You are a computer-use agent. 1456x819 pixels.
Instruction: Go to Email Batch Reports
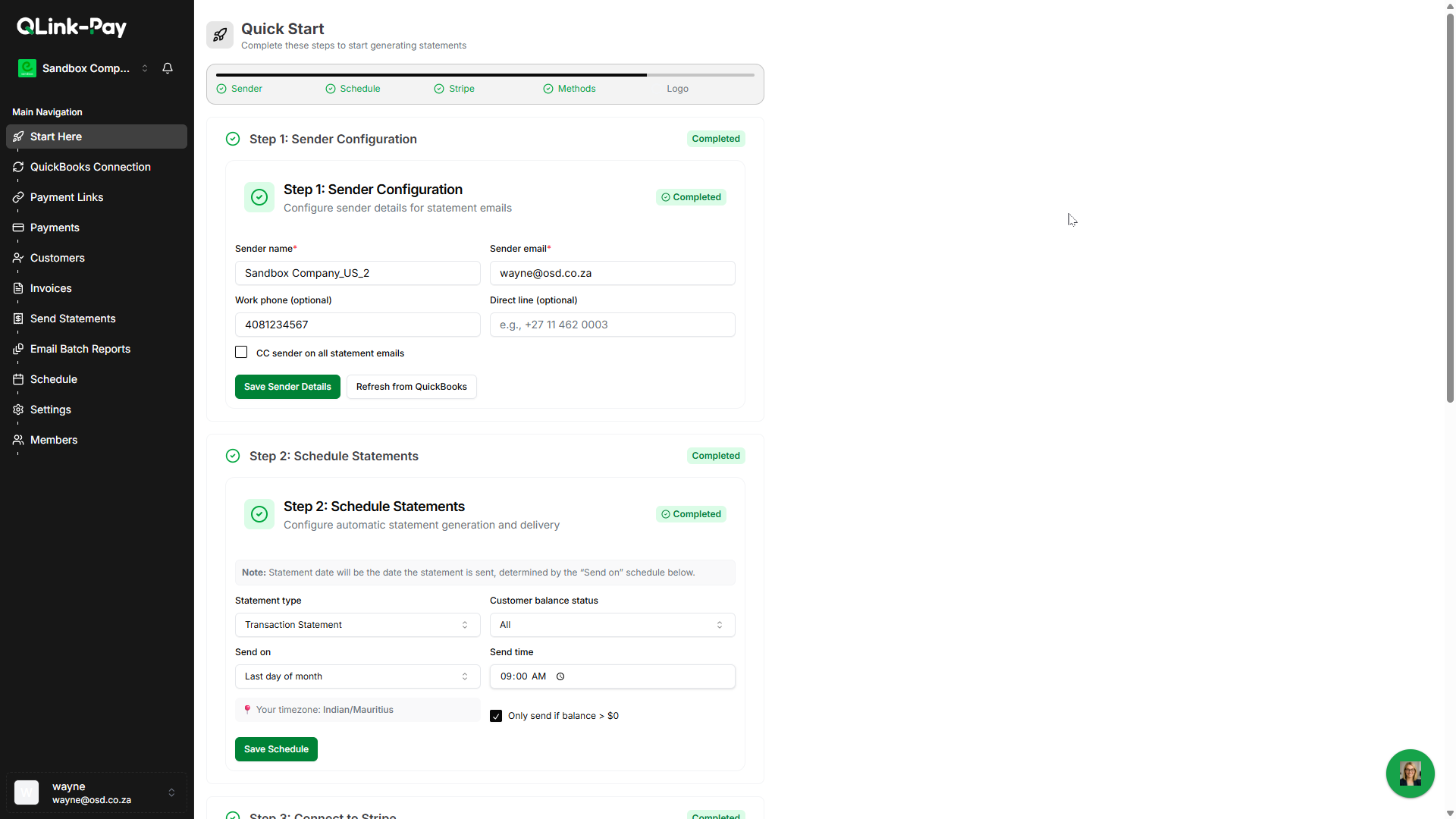pyautogui.click(x=80, y=349)
